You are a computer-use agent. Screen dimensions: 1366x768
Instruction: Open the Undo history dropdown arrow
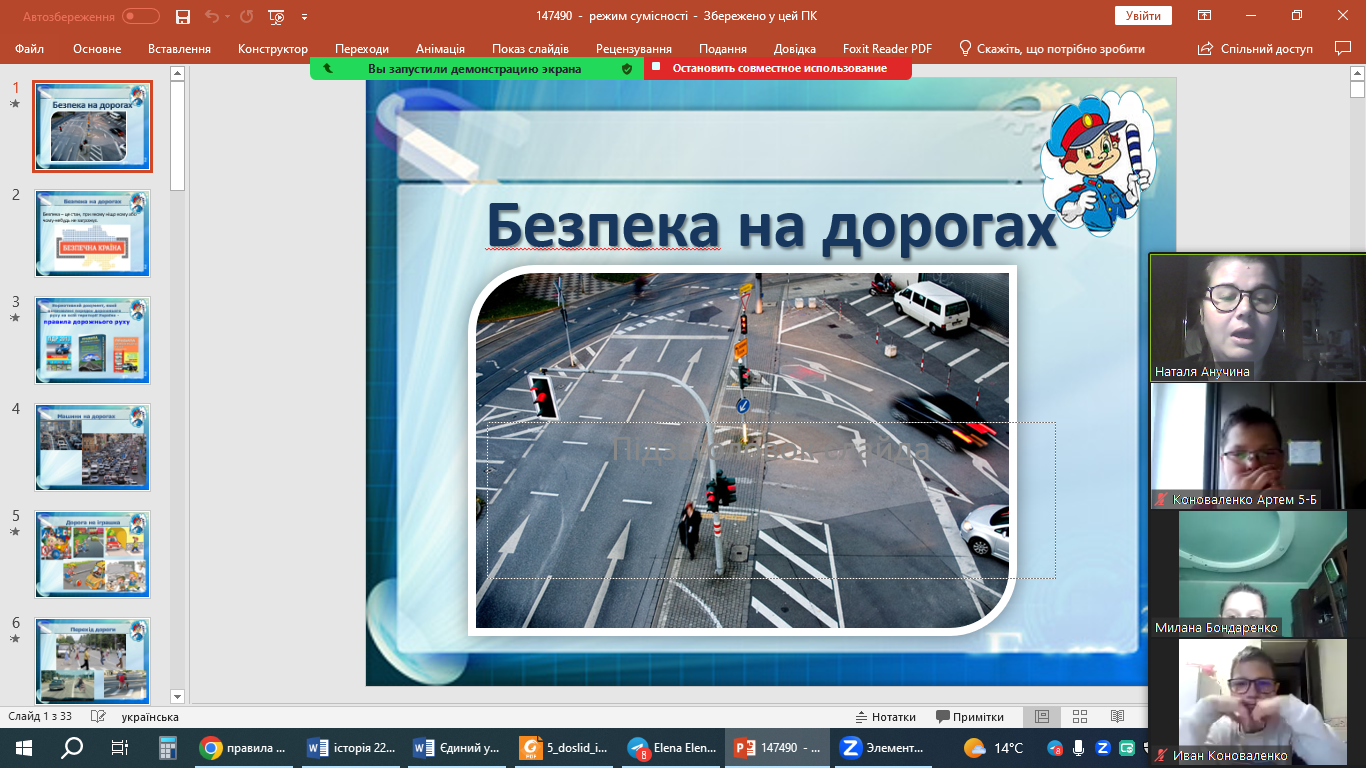tap(227, 17)
